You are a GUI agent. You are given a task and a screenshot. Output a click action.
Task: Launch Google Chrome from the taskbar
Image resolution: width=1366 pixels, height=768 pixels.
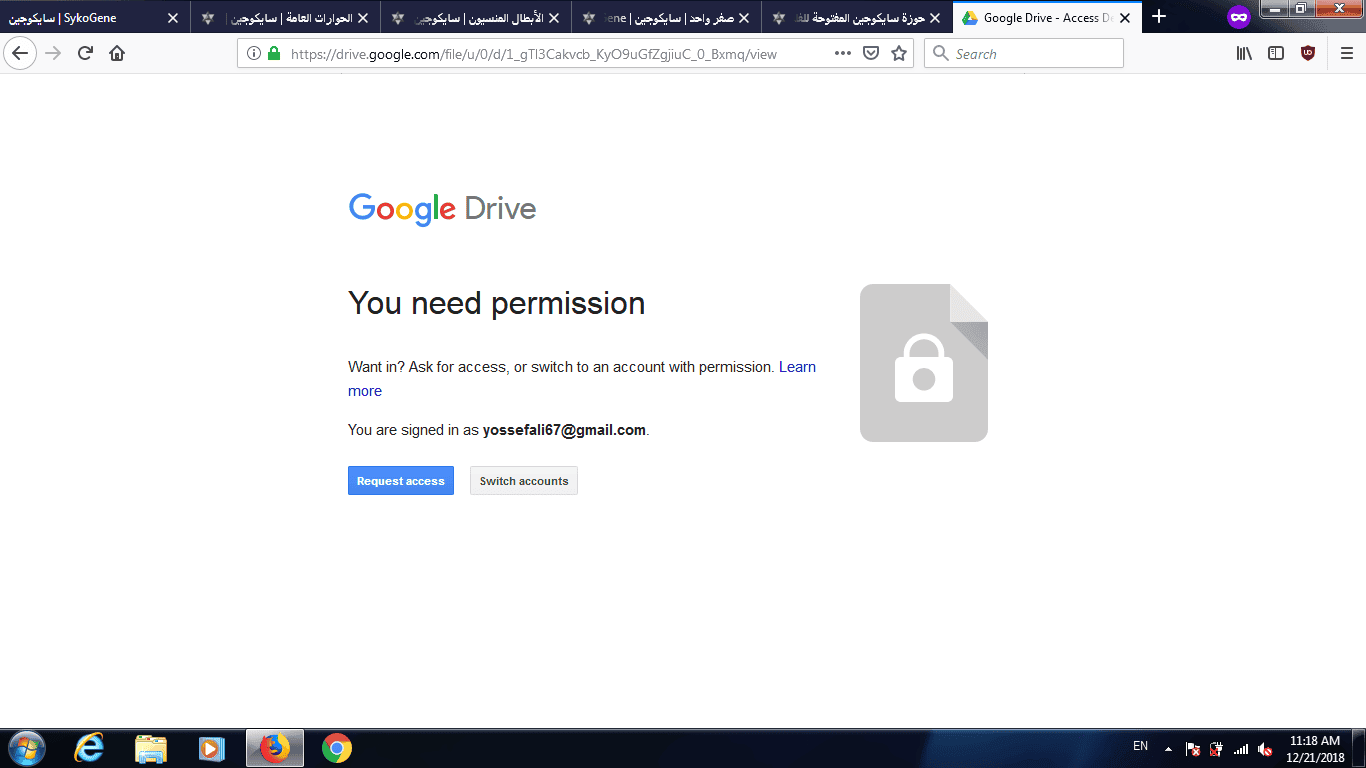pyautogui.click(x=337, y=748)
